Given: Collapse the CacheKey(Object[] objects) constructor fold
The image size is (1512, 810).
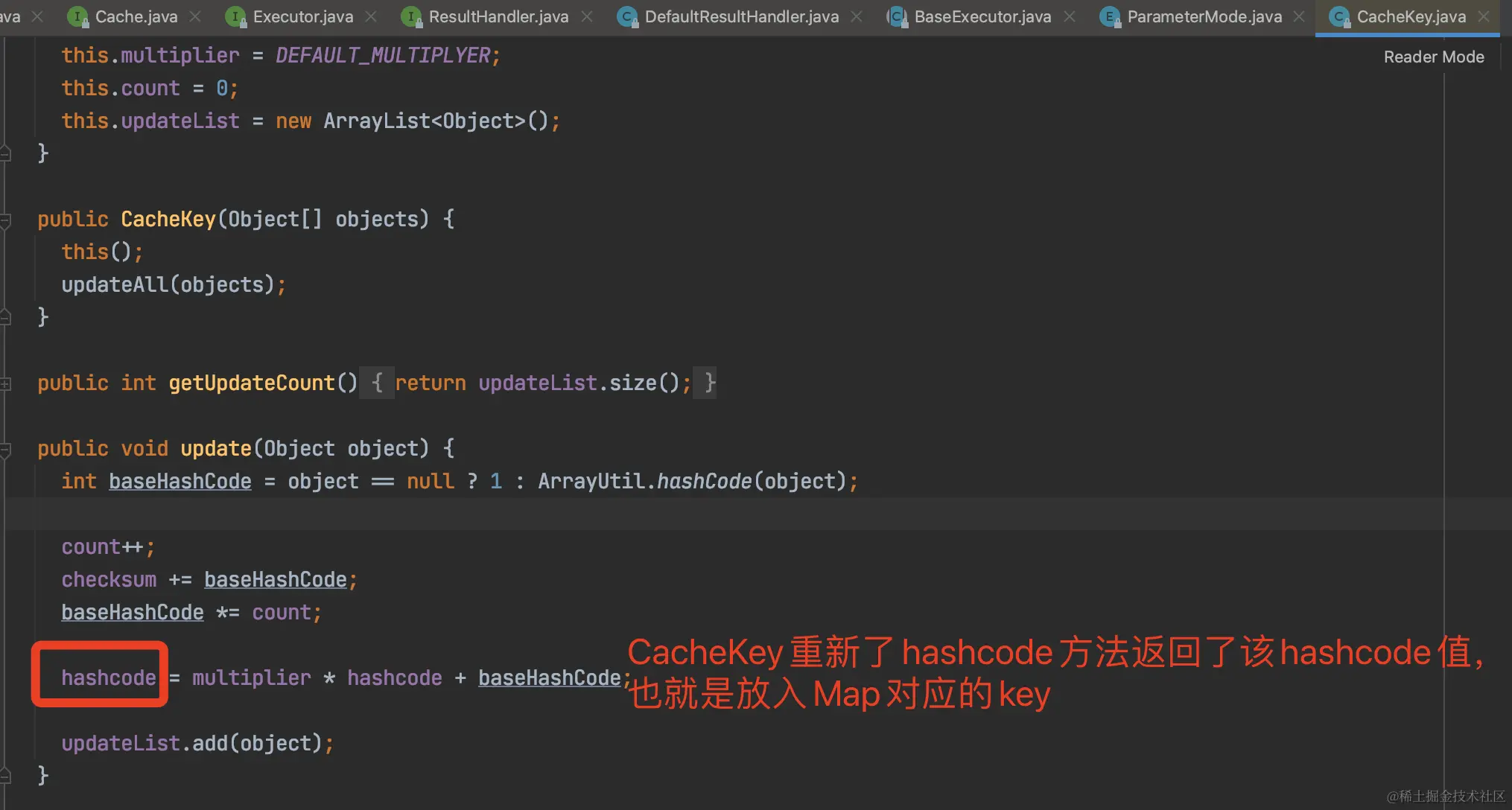Looking at the screenshot, I should [x=6, y=220].
